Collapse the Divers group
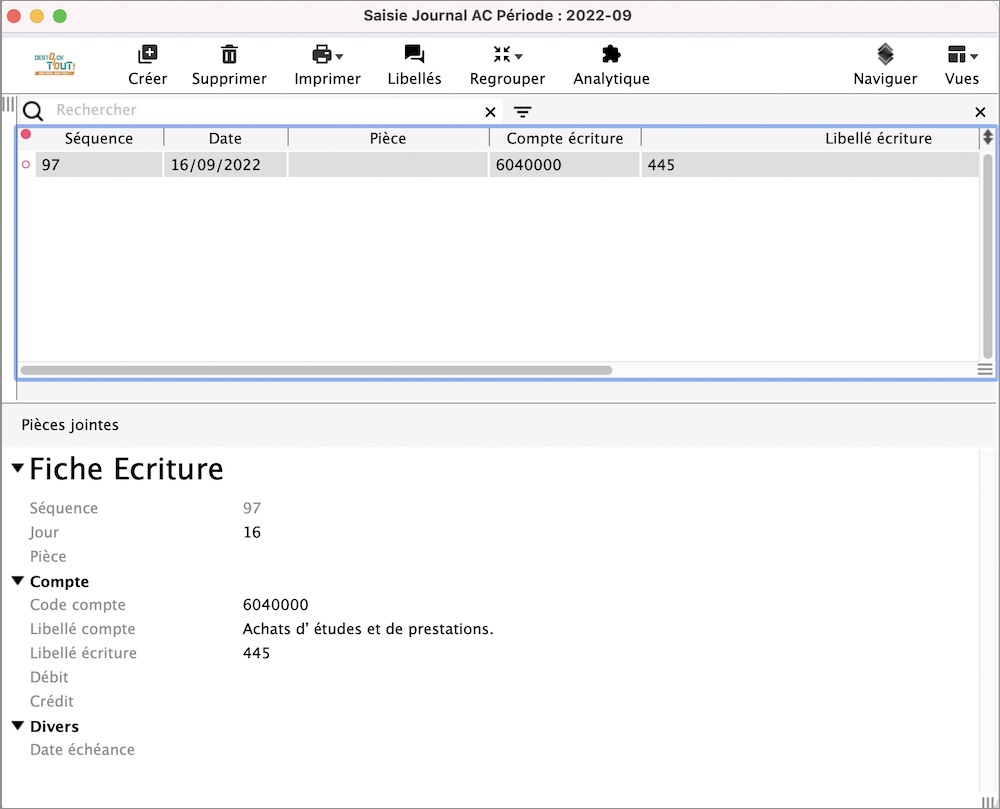The width and height of the screenshot is (1000, 809). tap(18, 725)
